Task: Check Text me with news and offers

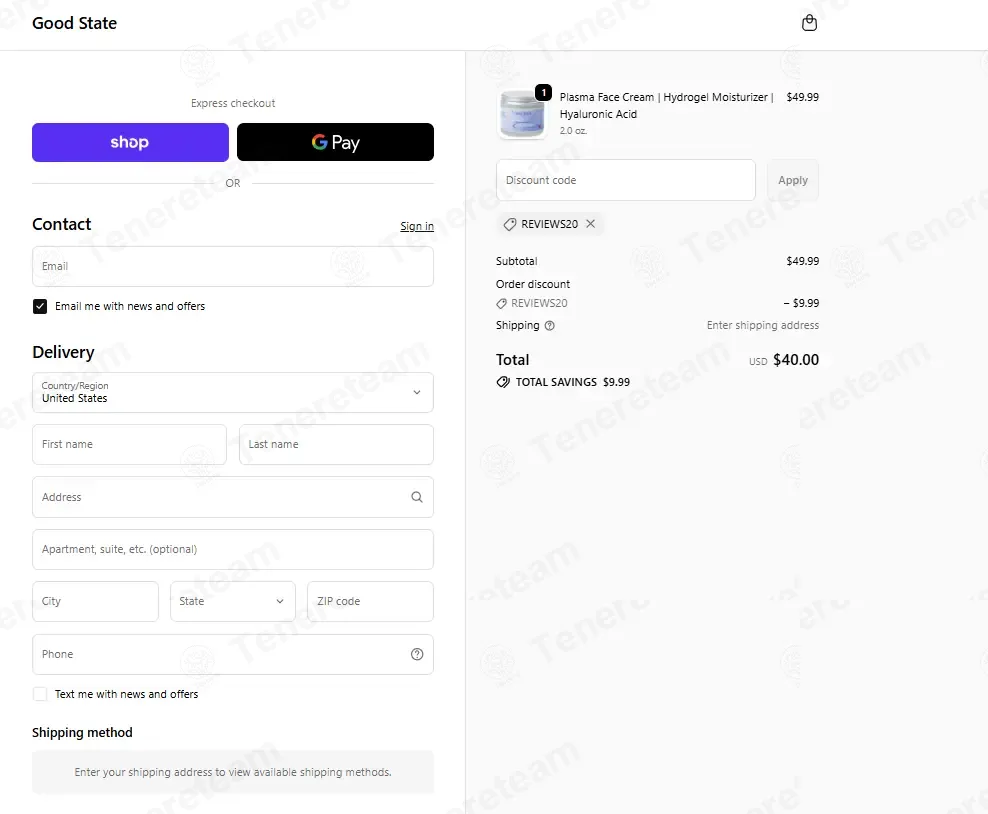Action: click(x=40, y=694)
